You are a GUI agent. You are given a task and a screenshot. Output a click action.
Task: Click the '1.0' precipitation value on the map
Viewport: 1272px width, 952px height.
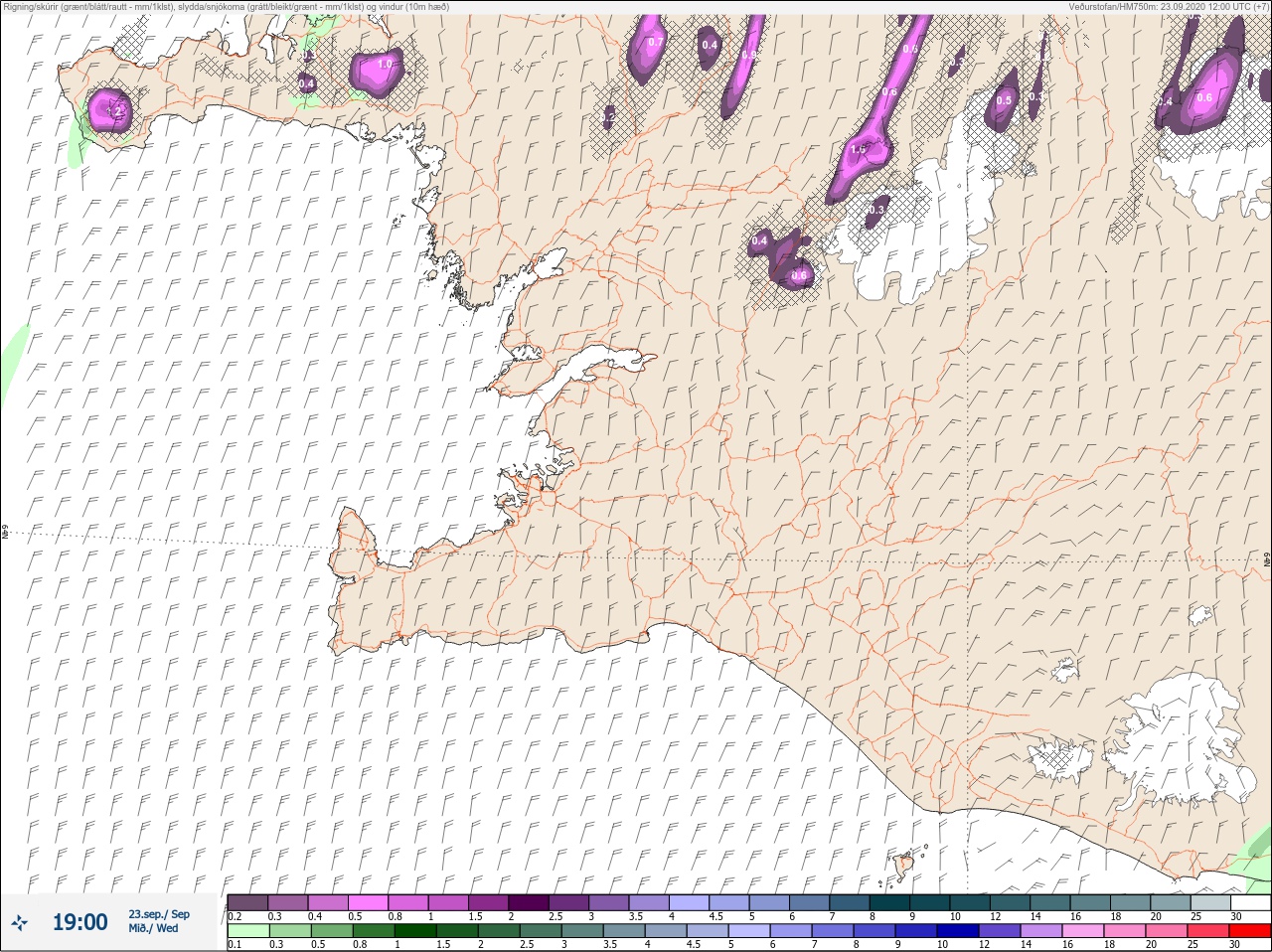386,64
